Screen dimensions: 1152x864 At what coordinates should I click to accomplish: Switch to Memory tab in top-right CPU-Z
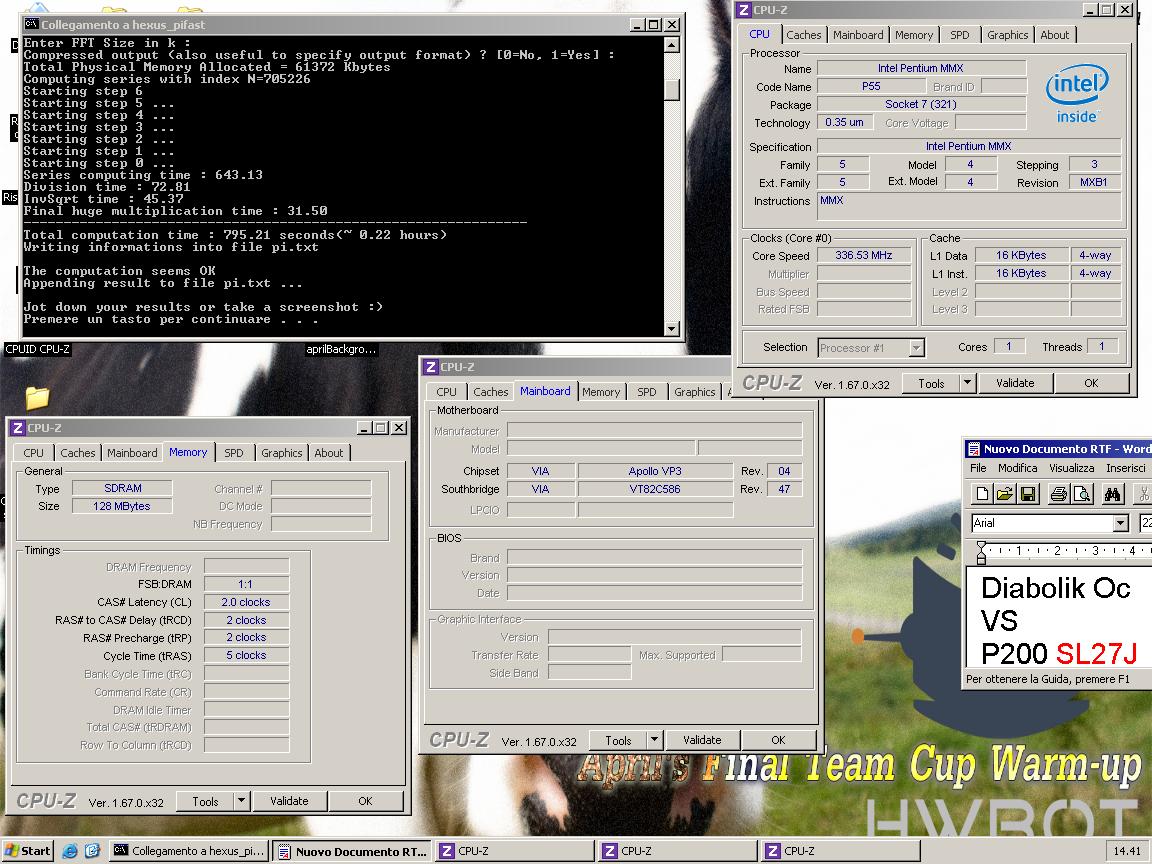click(914, 35)
